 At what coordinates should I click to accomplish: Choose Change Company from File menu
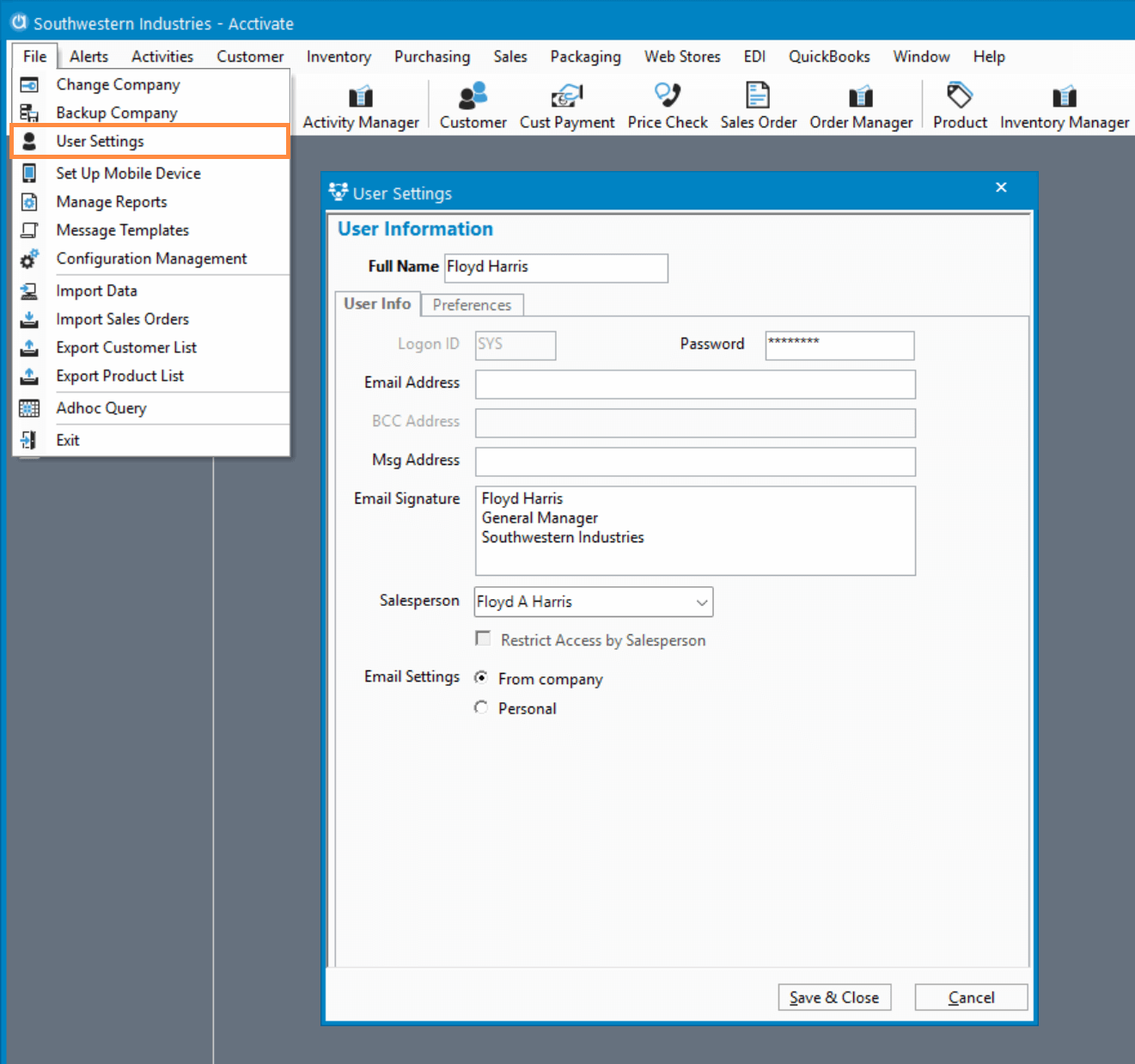click(x=151, y=85)
